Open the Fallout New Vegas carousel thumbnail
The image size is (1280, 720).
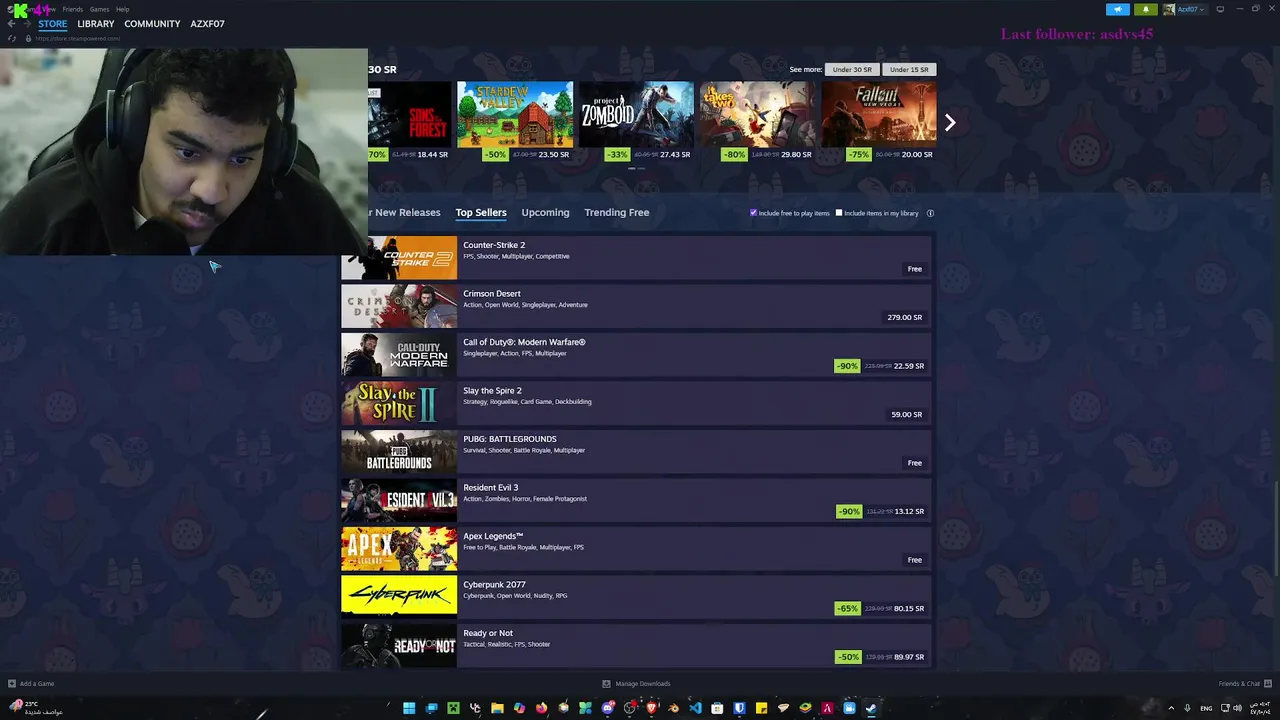pyautogui.click(x=879, y=114)
